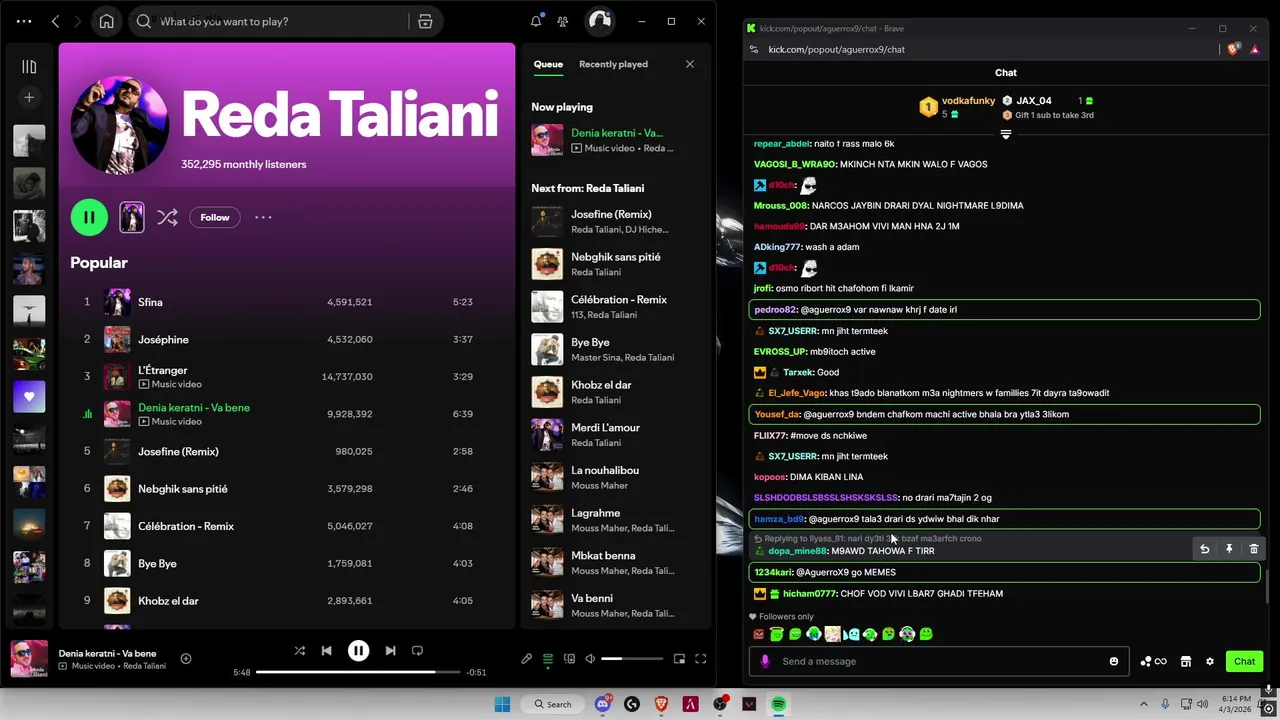
Task: Click the plus create button in the sidebar
Action: [x=29, y=97]
